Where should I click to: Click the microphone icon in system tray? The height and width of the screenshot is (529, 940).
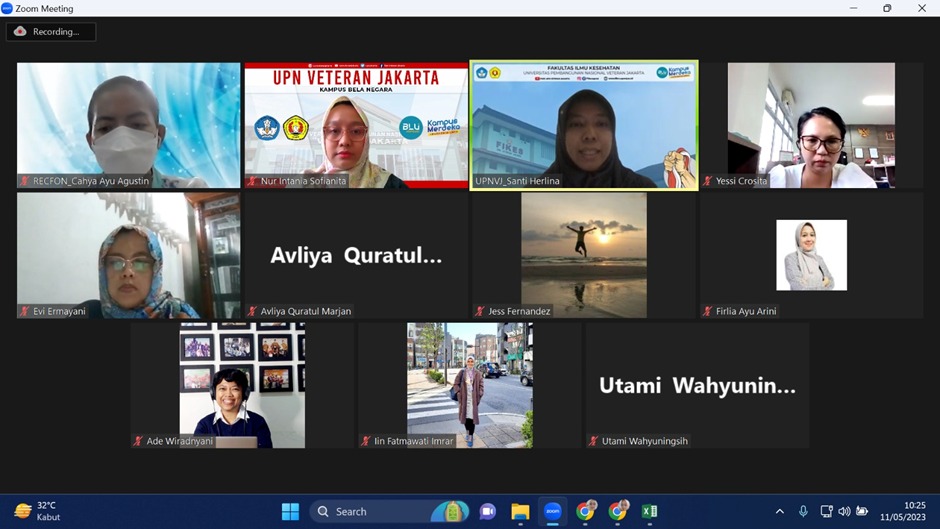pos(803,512)
